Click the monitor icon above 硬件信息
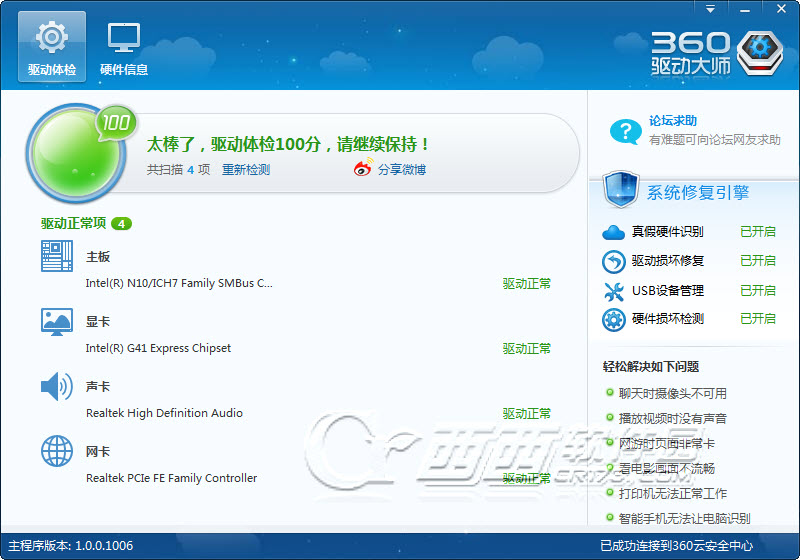 tap(123, 38)
